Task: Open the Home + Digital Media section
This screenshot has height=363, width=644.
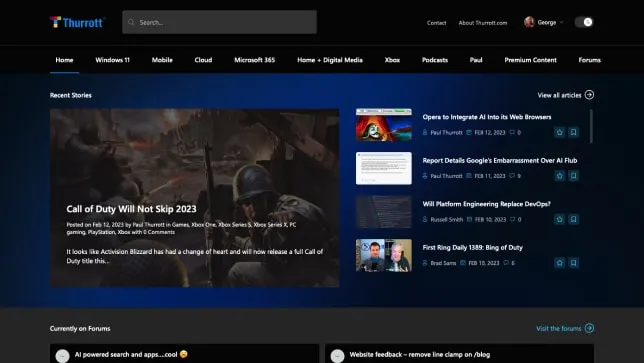Action: pos(330,60)
